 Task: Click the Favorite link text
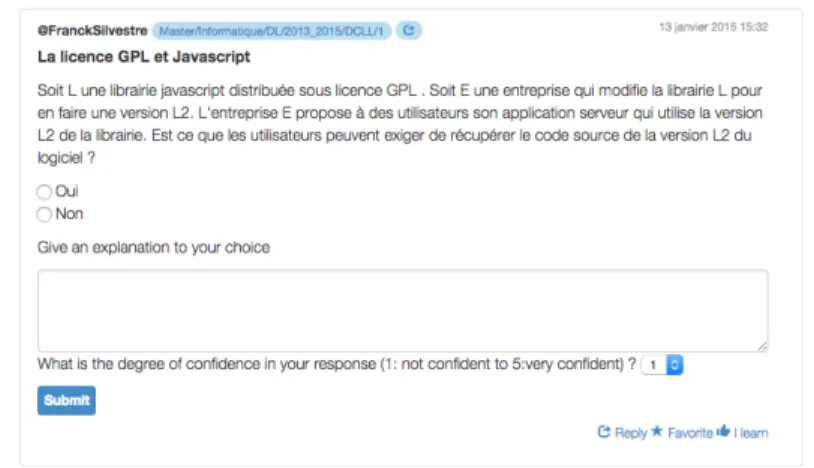[x=690, y=433]
